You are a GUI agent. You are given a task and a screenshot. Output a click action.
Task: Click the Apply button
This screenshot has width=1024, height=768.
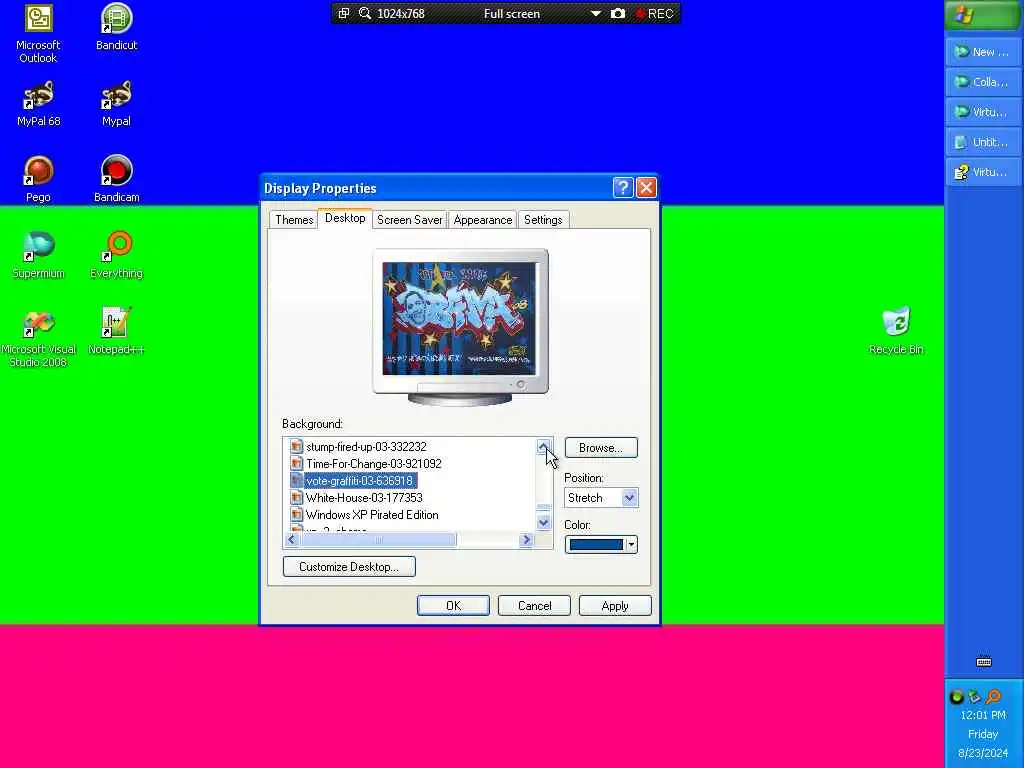(615, 606)
